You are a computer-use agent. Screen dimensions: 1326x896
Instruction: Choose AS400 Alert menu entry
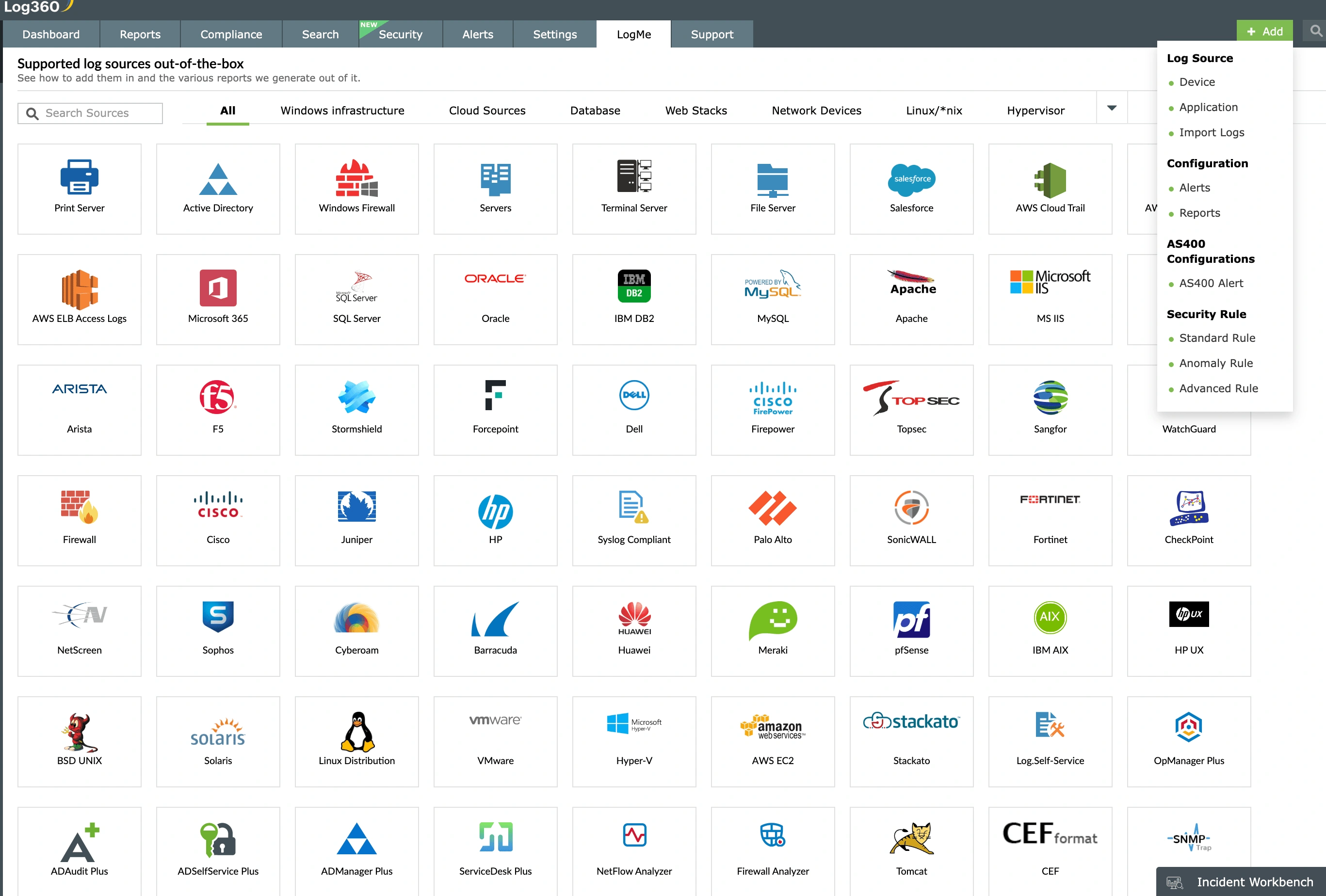tap(1212, 284)
